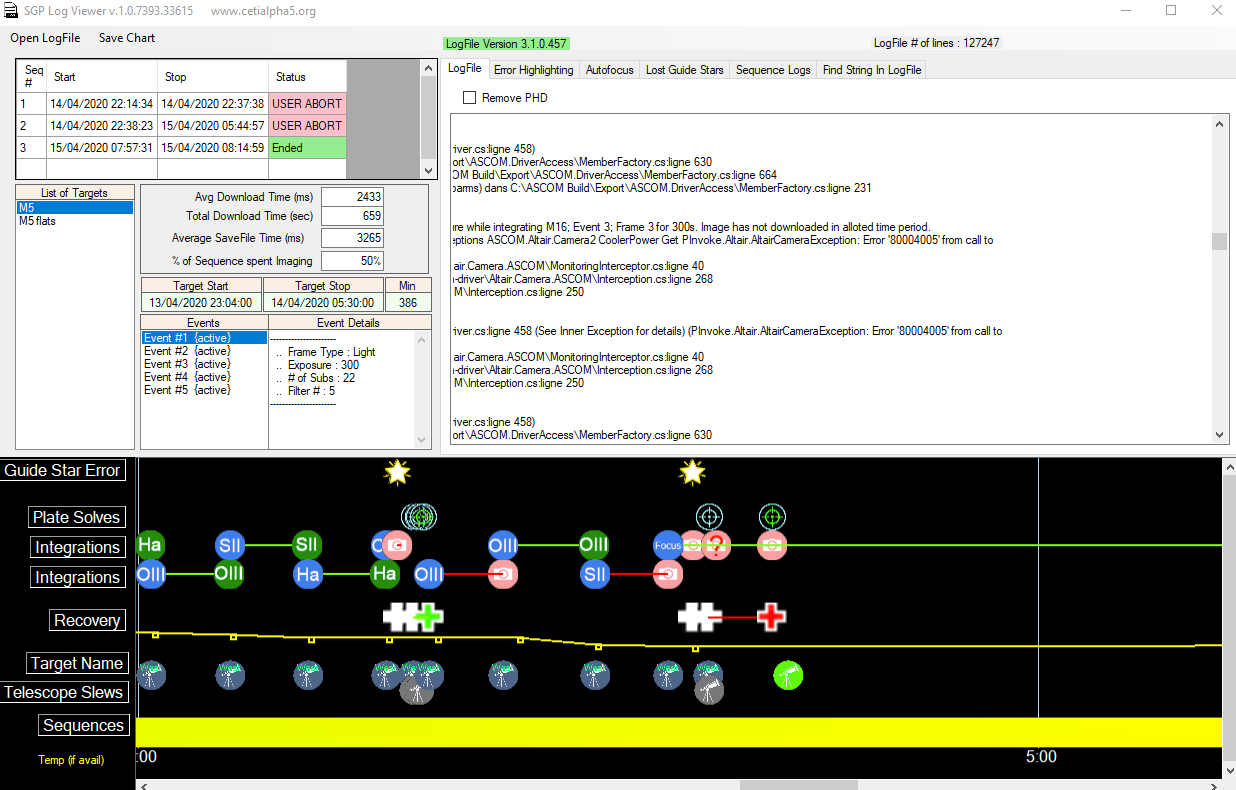
Task: Click the Guide Star Error row label
Action: click(x=63, y=470)
